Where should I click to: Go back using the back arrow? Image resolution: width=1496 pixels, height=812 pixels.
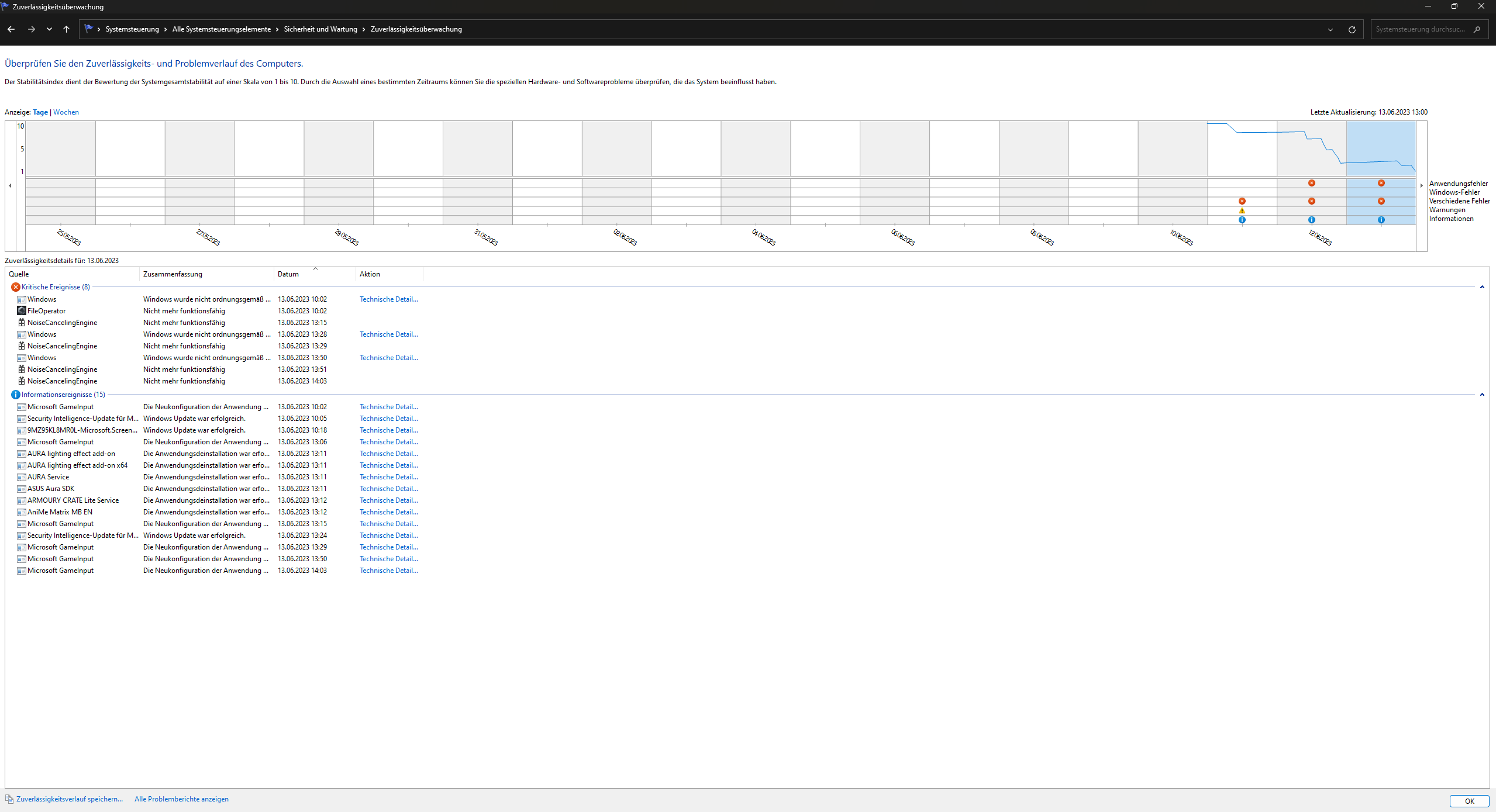coord(11,29)
